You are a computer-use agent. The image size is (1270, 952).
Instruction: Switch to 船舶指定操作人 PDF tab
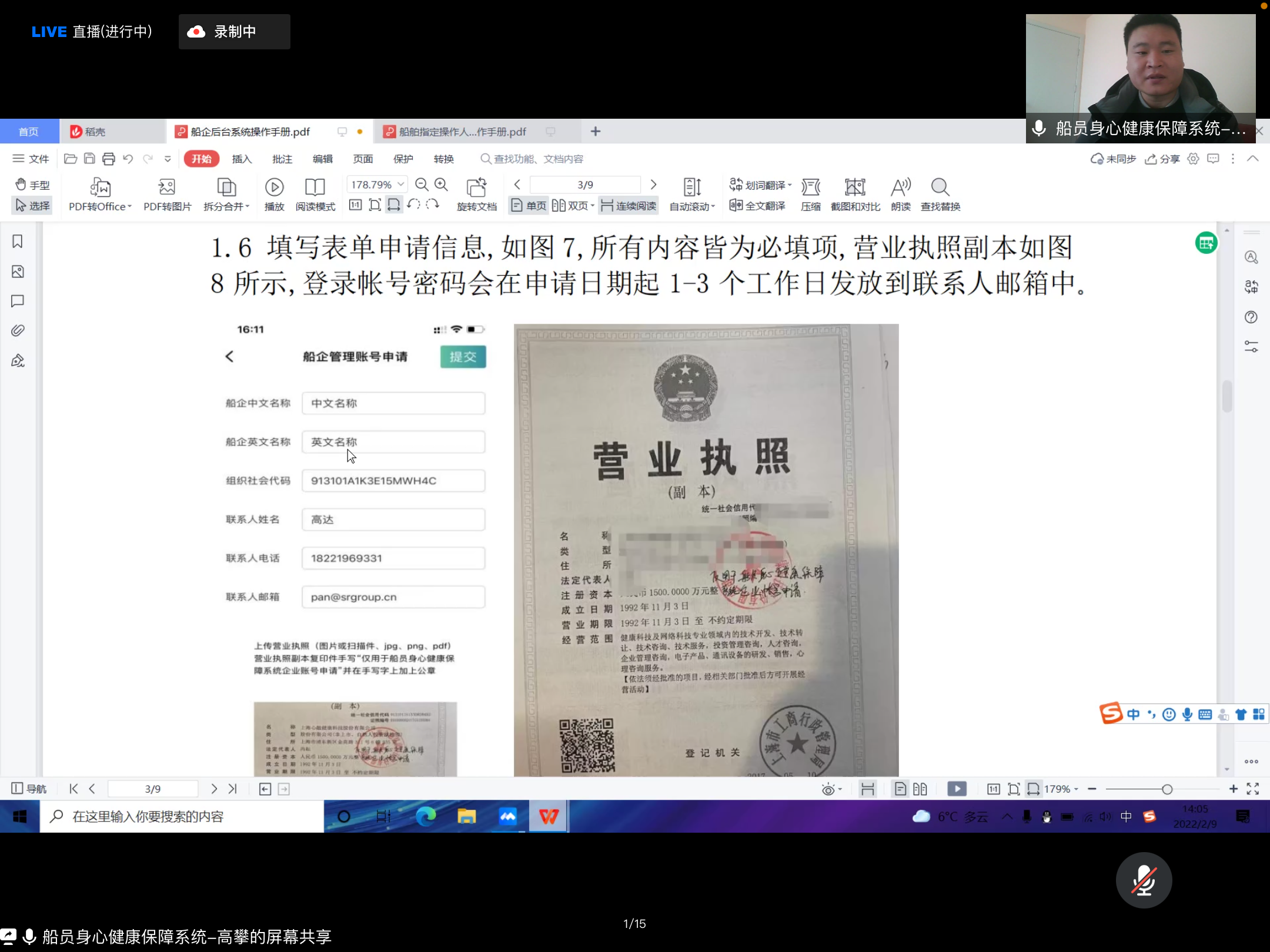463,132
